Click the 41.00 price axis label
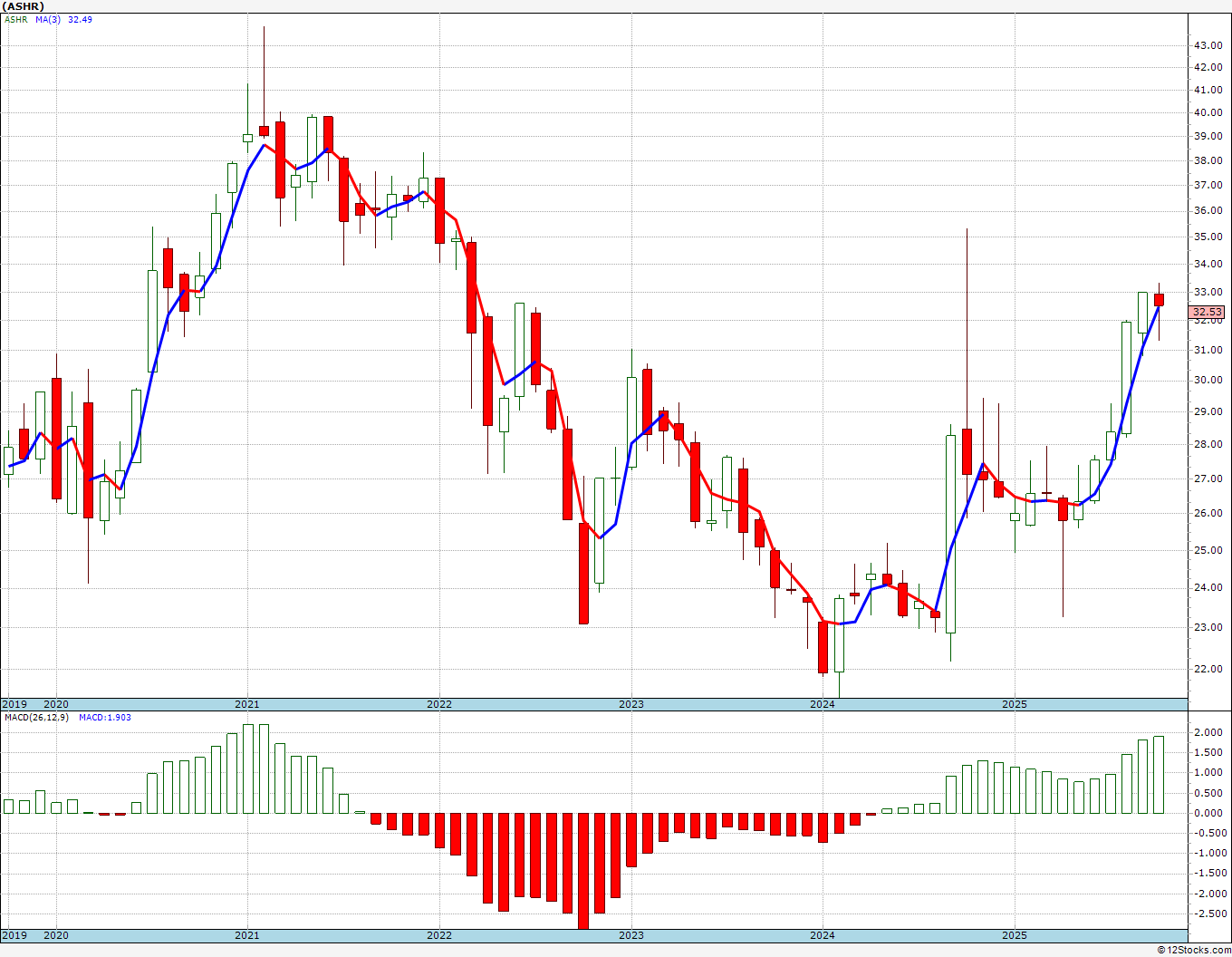Image resolution: width=1232 pixels, height=957 pixels. pyautogui.click(x=1208, y=90)
